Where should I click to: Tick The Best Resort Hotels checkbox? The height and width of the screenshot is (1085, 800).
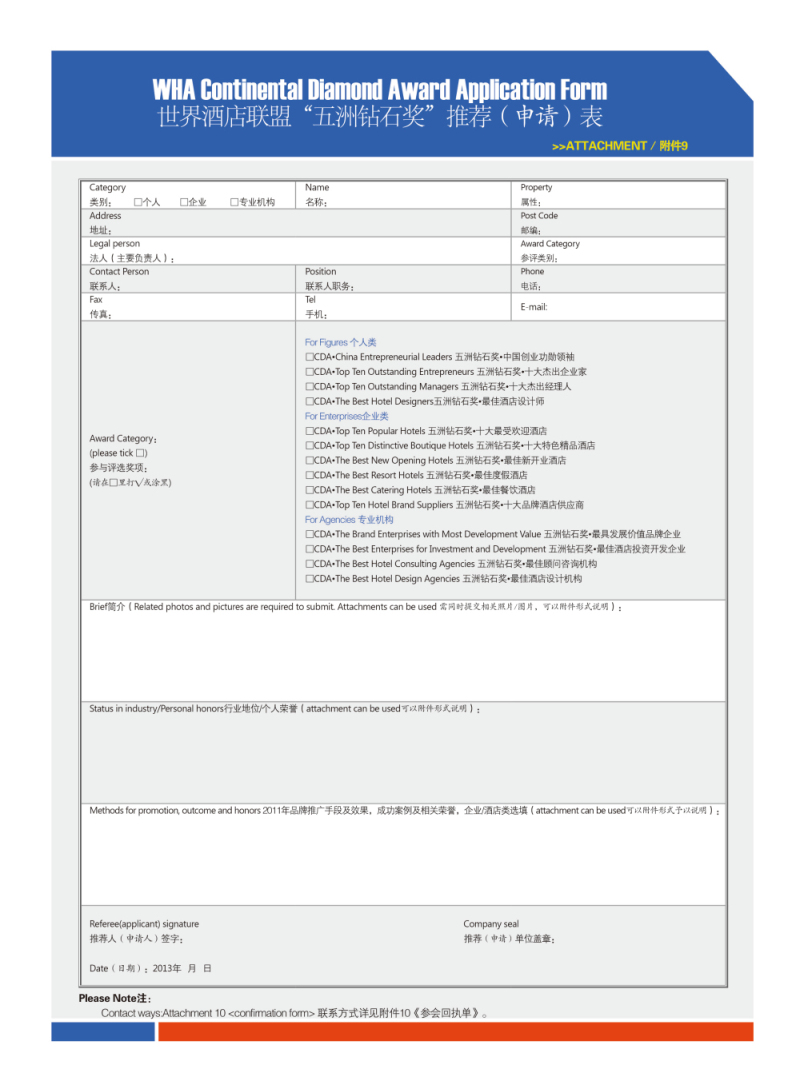click(x=310, y=476)
